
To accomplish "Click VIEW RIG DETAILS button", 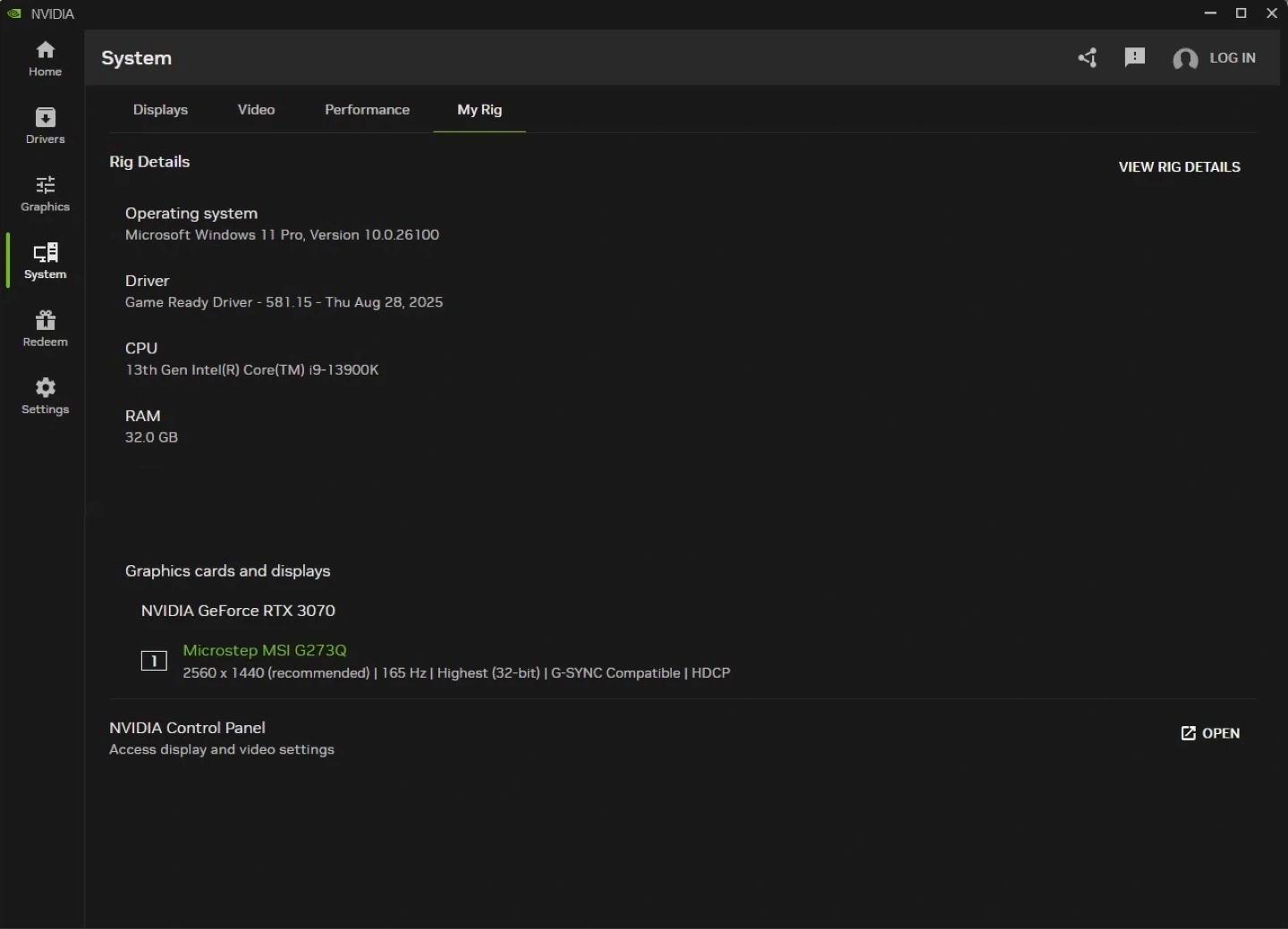I will [x=1179, y=167].
